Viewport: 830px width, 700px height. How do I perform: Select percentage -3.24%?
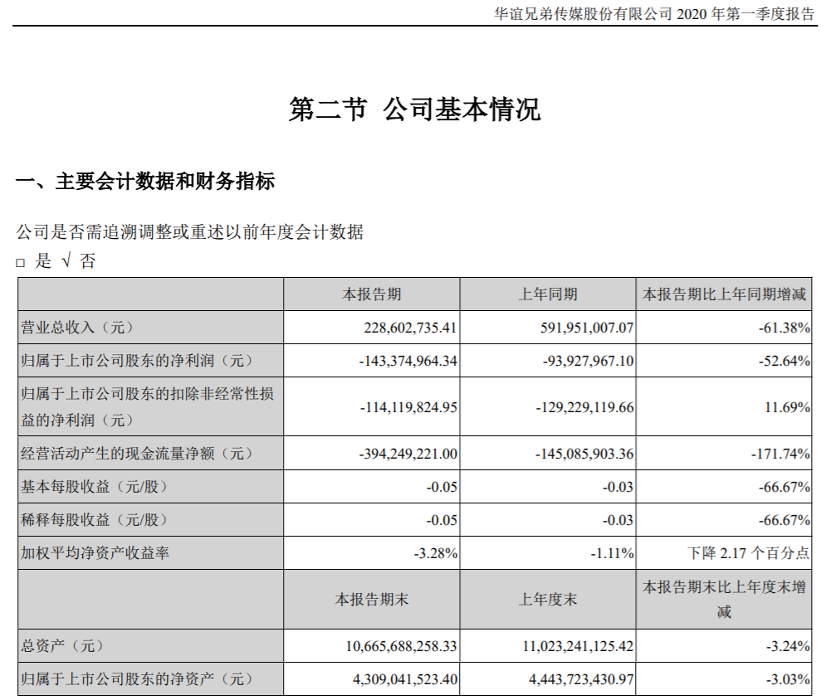pos(787,646)
